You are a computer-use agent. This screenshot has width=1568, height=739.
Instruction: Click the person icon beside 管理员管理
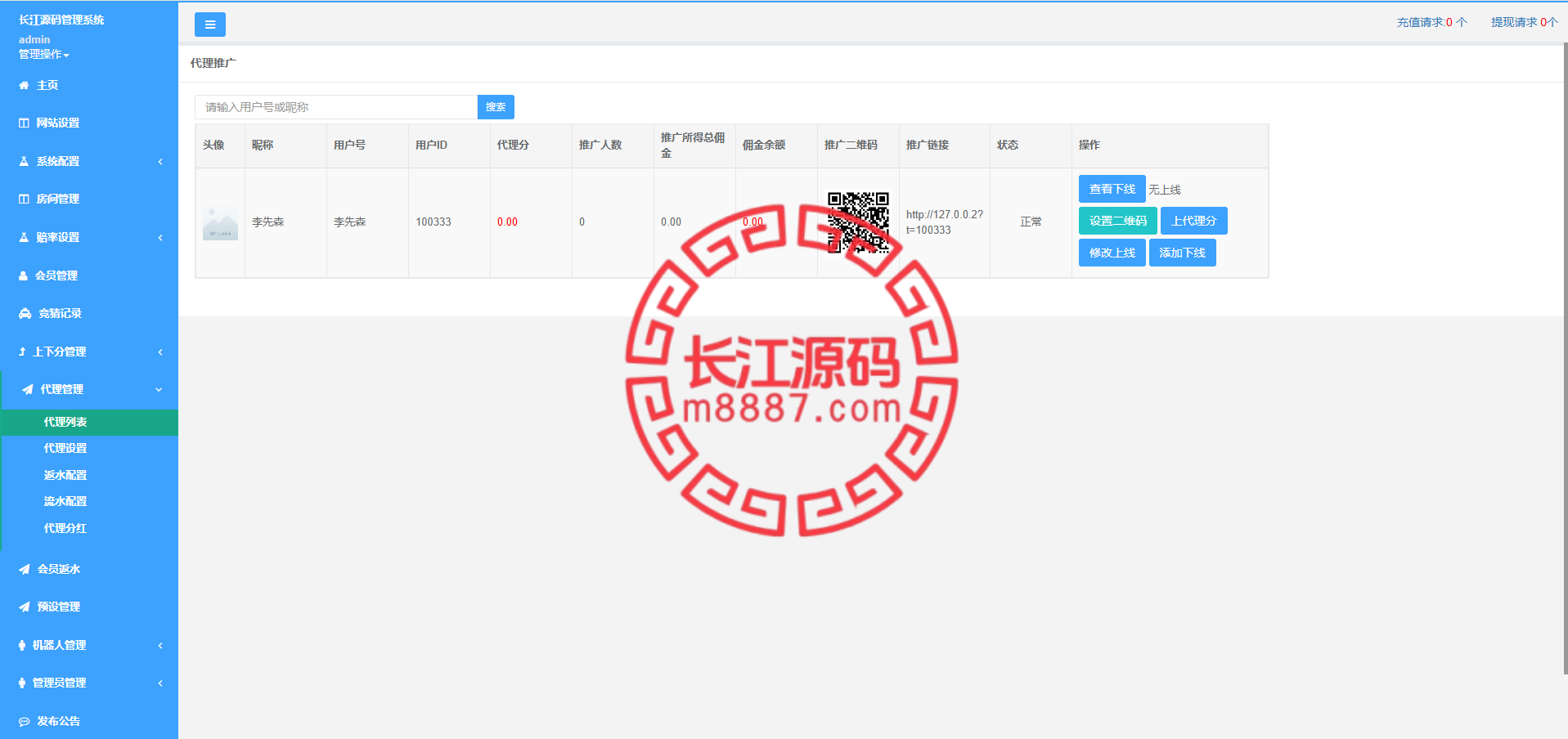22,683
